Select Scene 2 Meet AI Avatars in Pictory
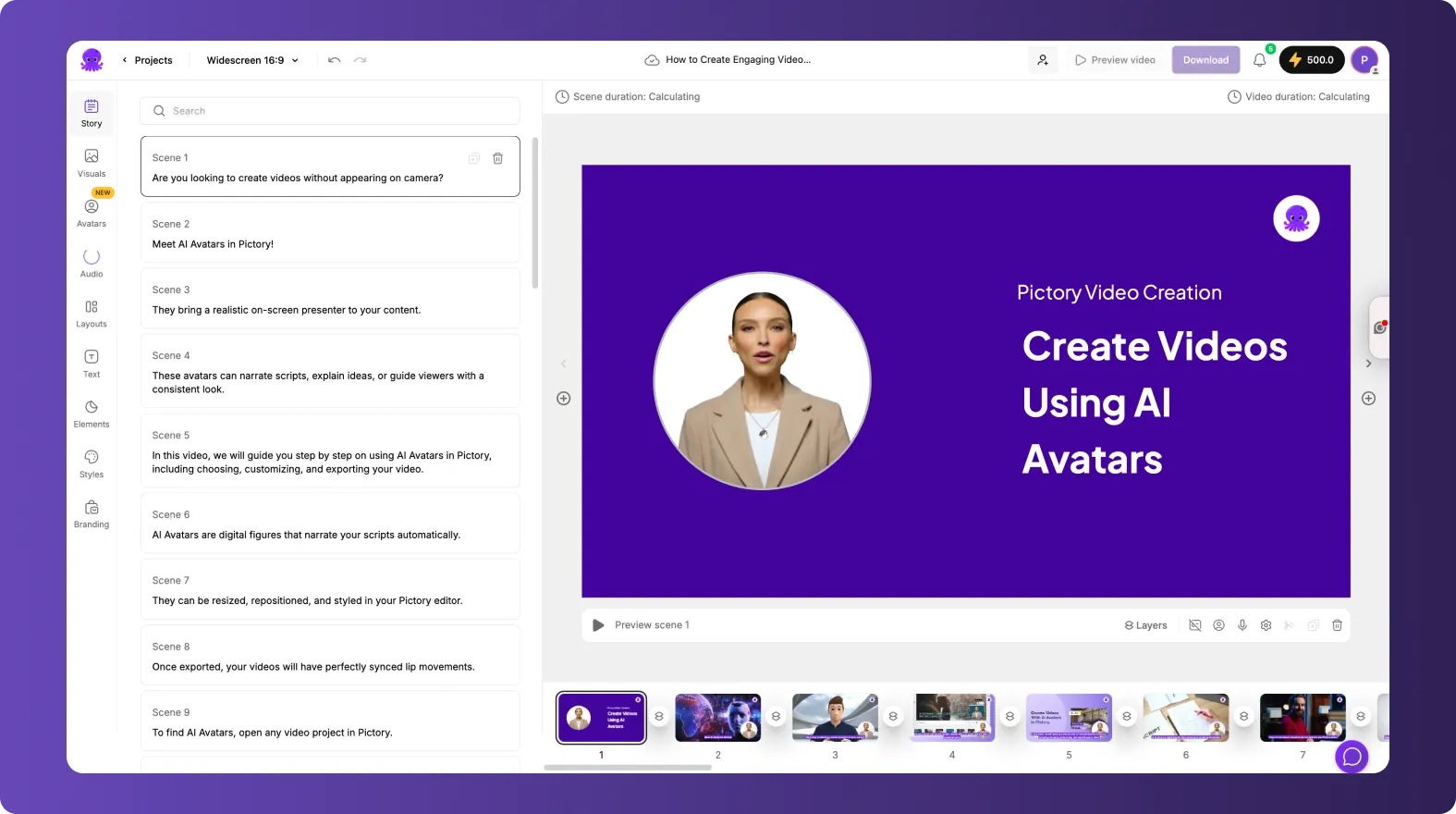Screen dimensions: 1456x814 click(330, 233)
